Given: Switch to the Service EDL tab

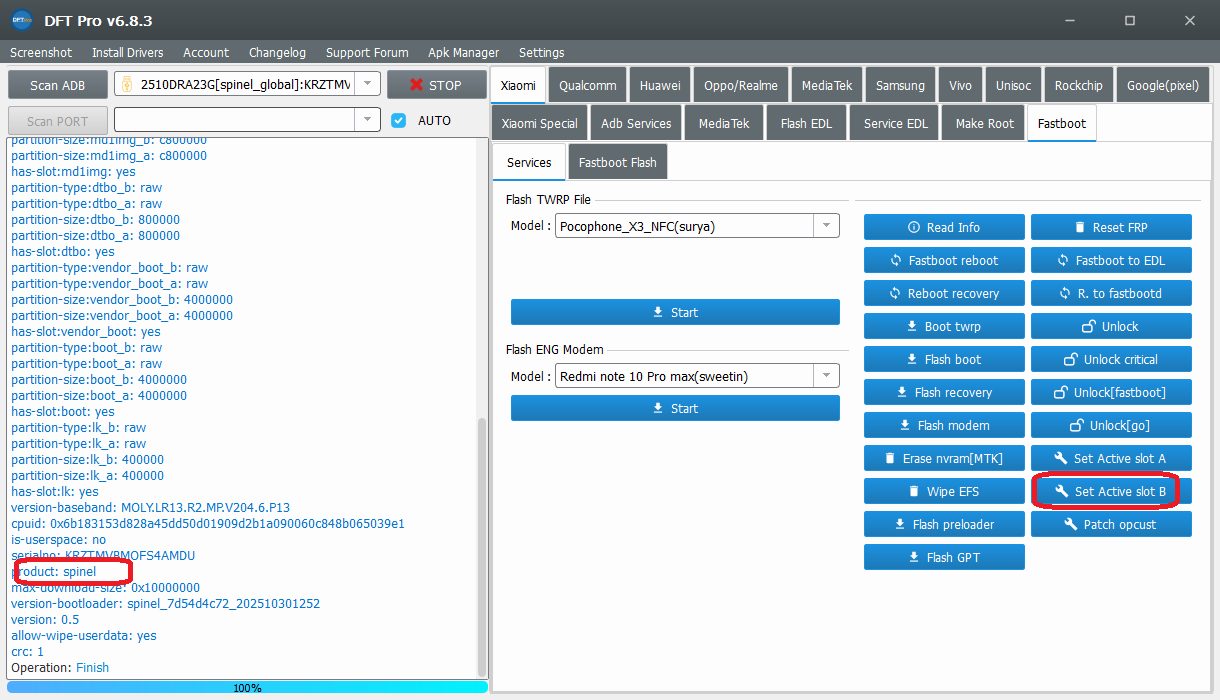Looking at the screenshot, I should 896,123.
